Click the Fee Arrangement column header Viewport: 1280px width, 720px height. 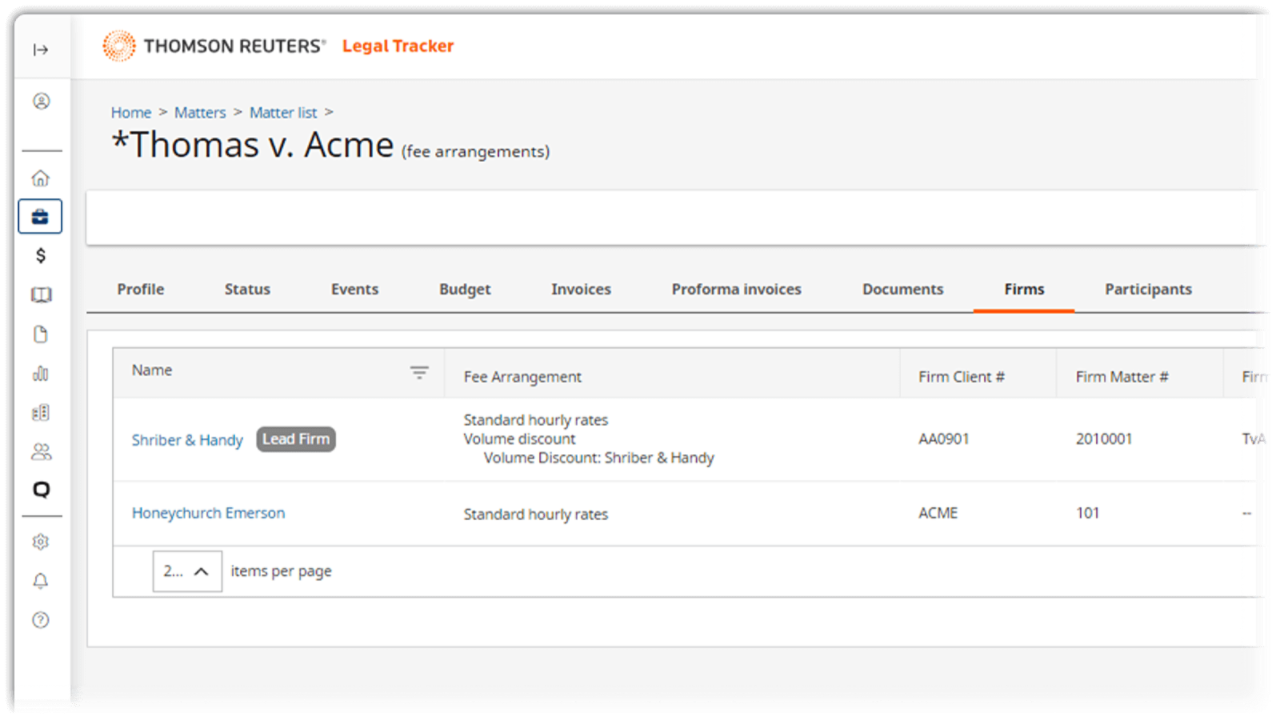(x=522, y=377)
